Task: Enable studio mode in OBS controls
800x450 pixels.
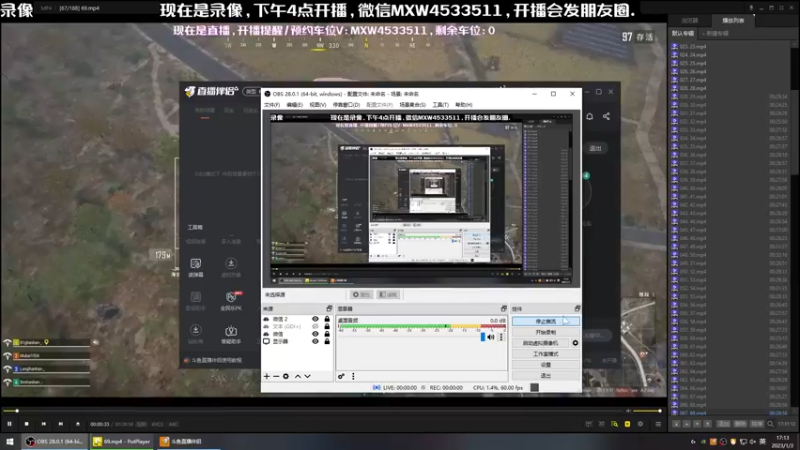Action: tap(545, 354)
